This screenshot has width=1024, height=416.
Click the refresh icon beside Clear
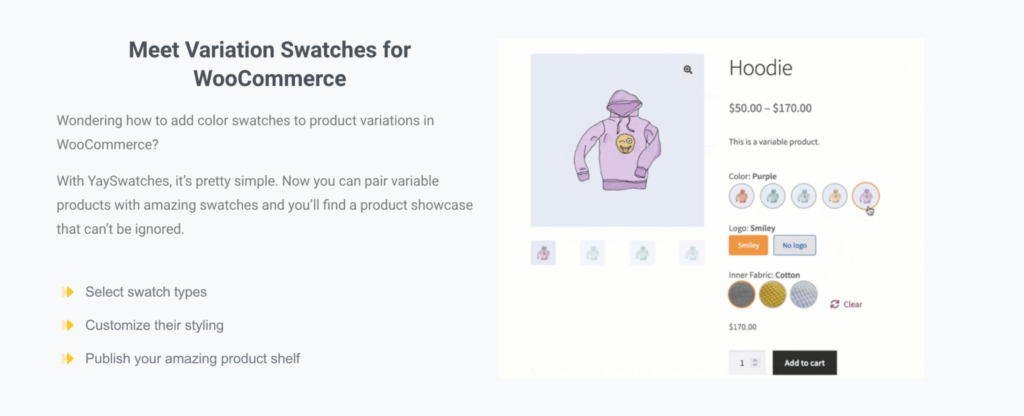tap(835, 304)
